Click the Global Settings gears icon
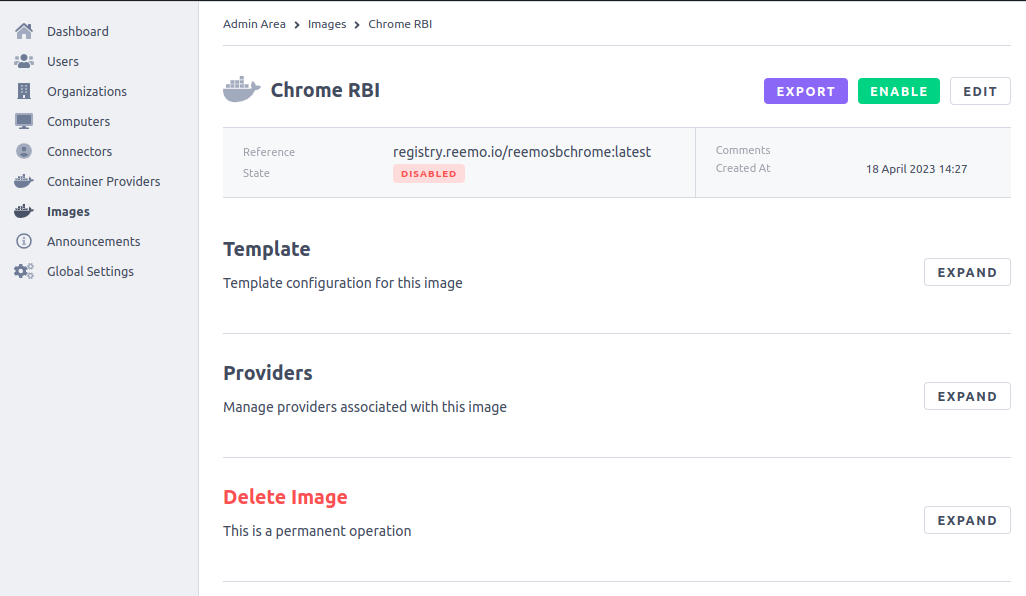This screenshot has height=596, width=1026. pyautogui.click(x=24, y=271)
